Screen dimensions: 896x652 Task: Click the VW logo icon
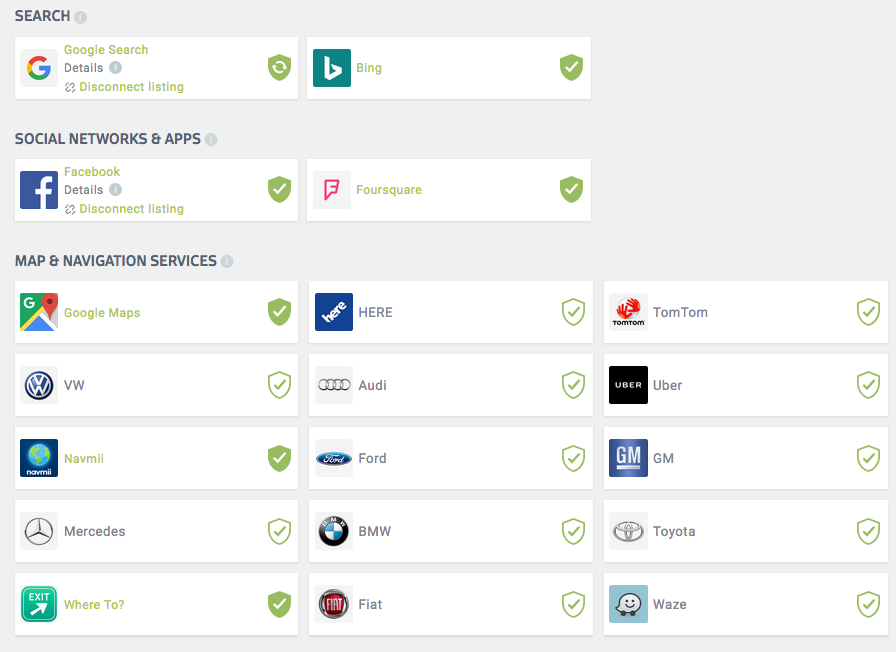[39, 385]
